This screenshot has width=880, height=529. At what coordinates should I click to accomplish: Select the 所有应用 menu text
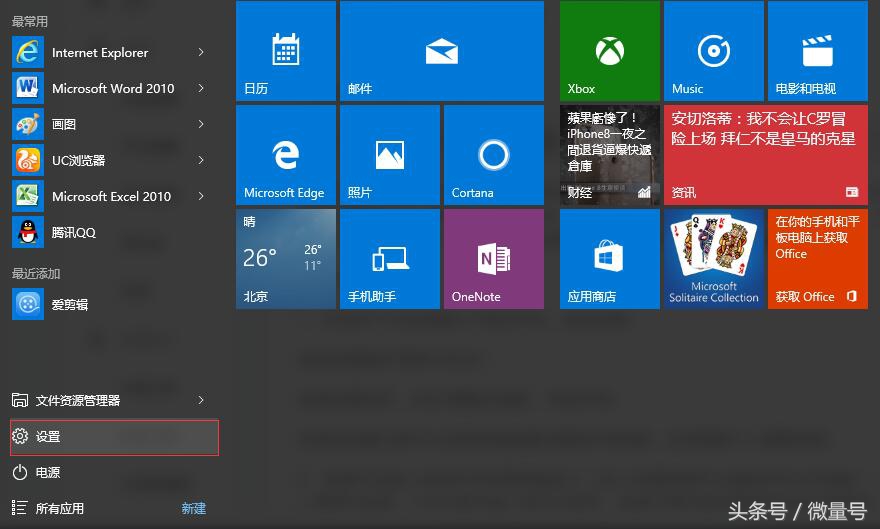(x=60, y=508)
